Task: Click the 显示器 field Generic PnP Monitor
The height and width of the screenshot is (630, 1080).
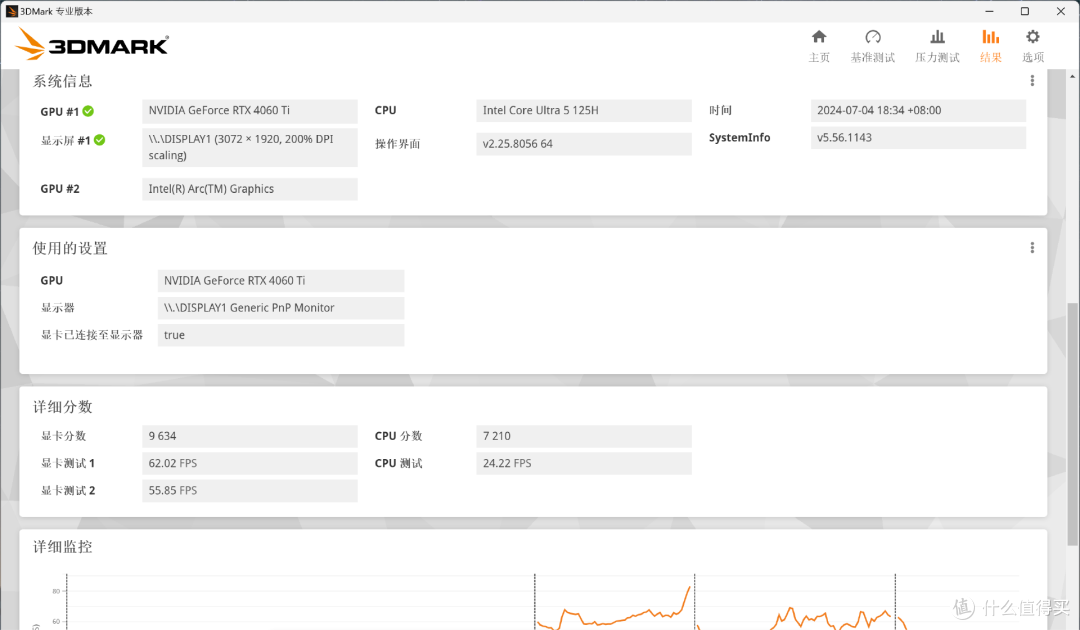Action: pos(281,308)
